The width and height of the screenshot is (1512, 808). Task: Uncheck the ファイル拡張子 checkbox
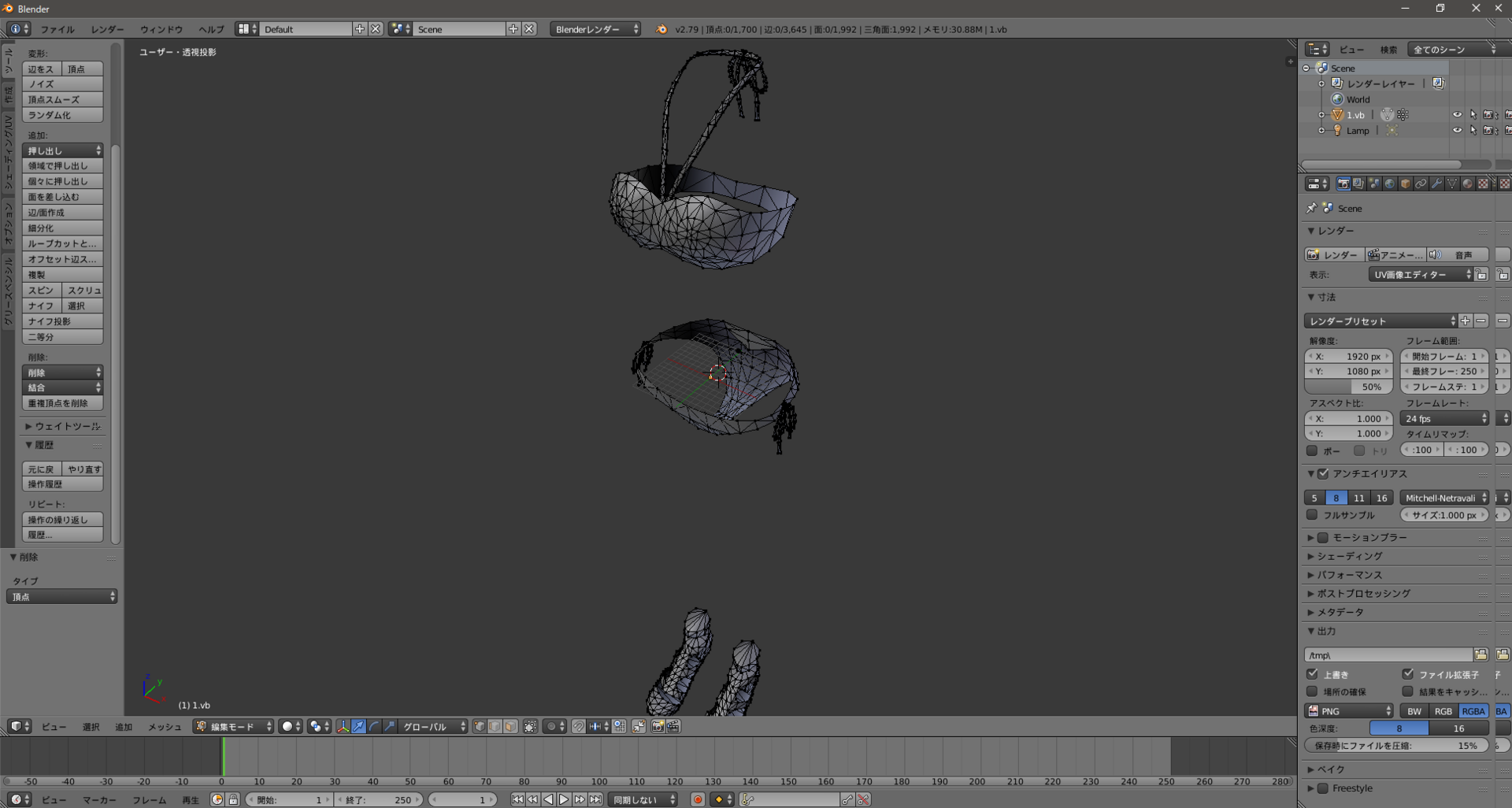pos(1408,674)
